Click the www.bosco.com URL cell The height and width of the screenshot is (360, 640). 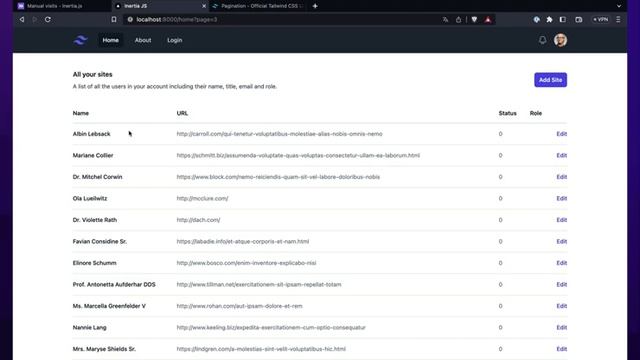coord(246,263)
